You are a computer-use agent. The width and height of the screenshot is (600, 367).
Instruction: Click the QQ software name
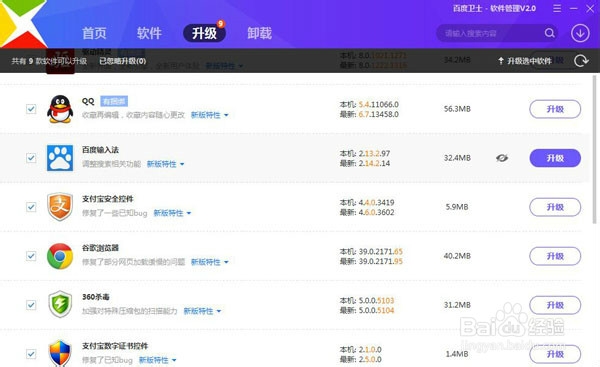tap(88, 101)
